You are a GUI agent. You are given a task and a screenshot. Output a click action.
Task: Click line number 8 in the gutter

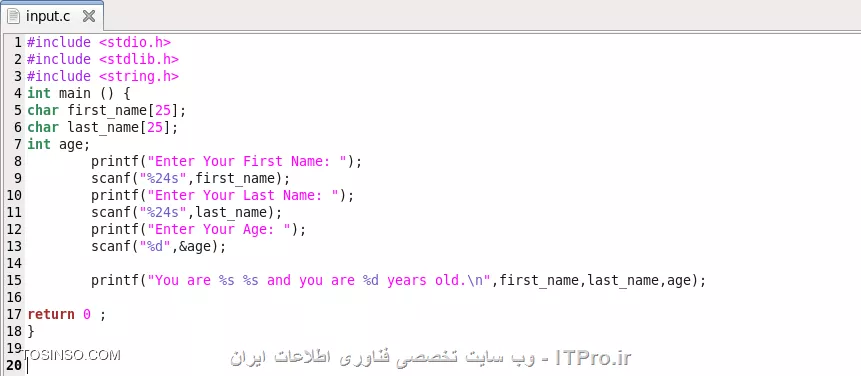click(18, 161)
